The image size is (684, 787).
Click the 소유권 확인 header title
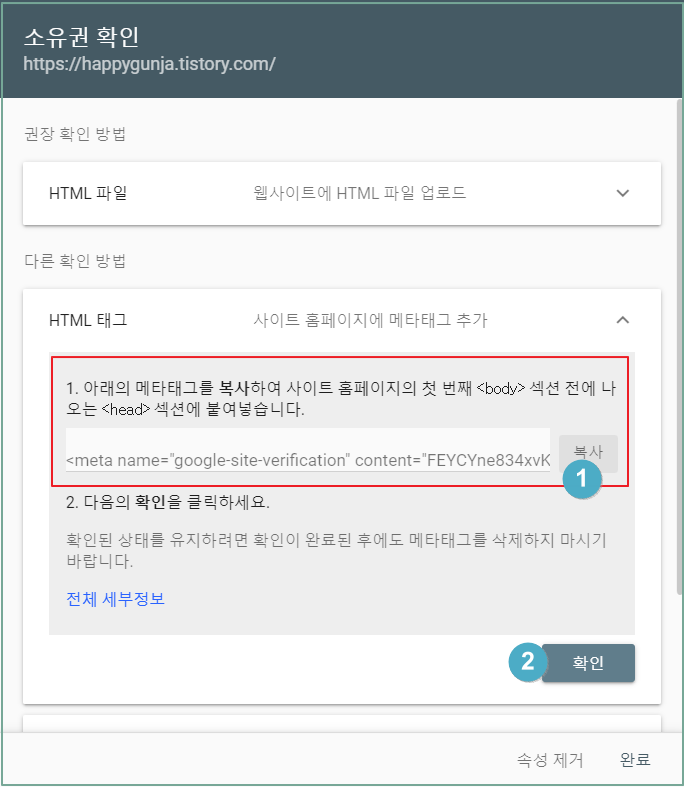[81, 37]
